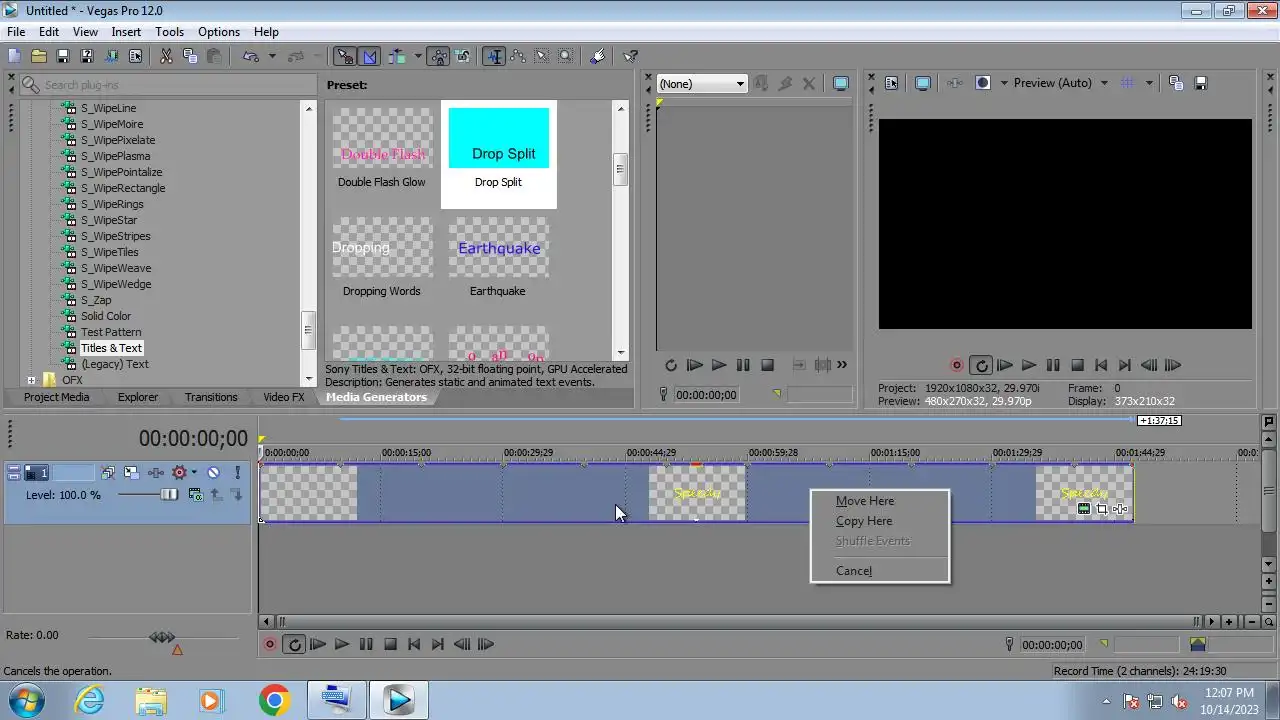The image size is (1280, 720).
Task: Save the preview snapshot to file
Action: (x=1201, y=83)
